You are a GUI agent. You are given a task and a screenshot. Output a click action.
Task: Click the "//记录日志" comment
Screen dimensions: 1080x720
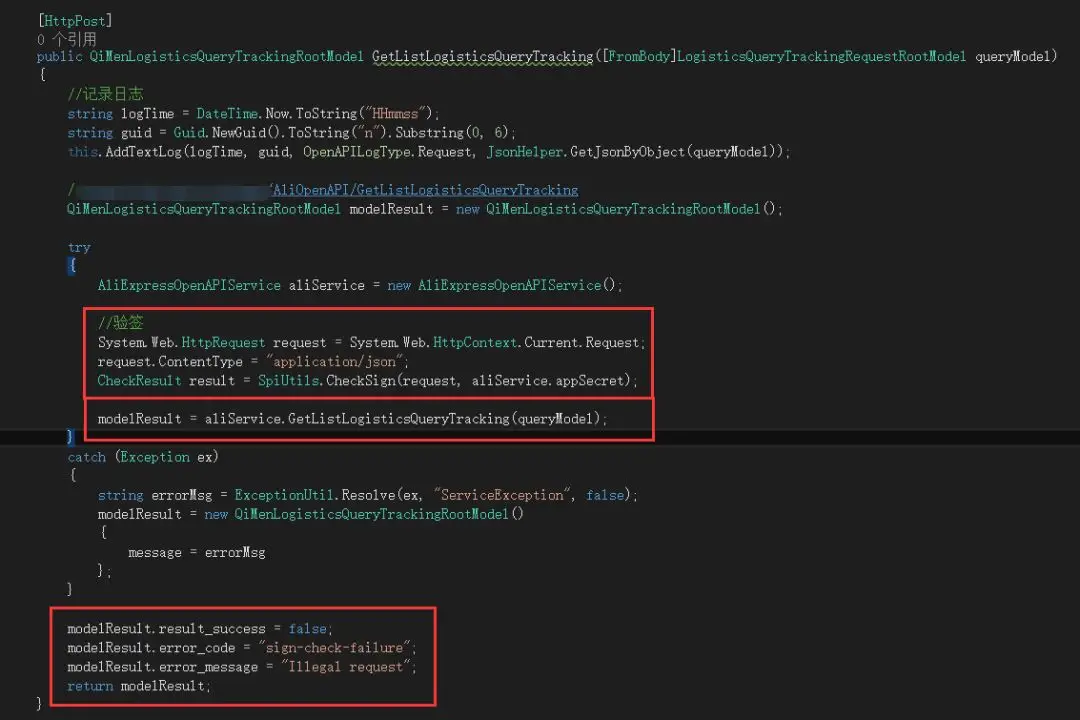105,94
